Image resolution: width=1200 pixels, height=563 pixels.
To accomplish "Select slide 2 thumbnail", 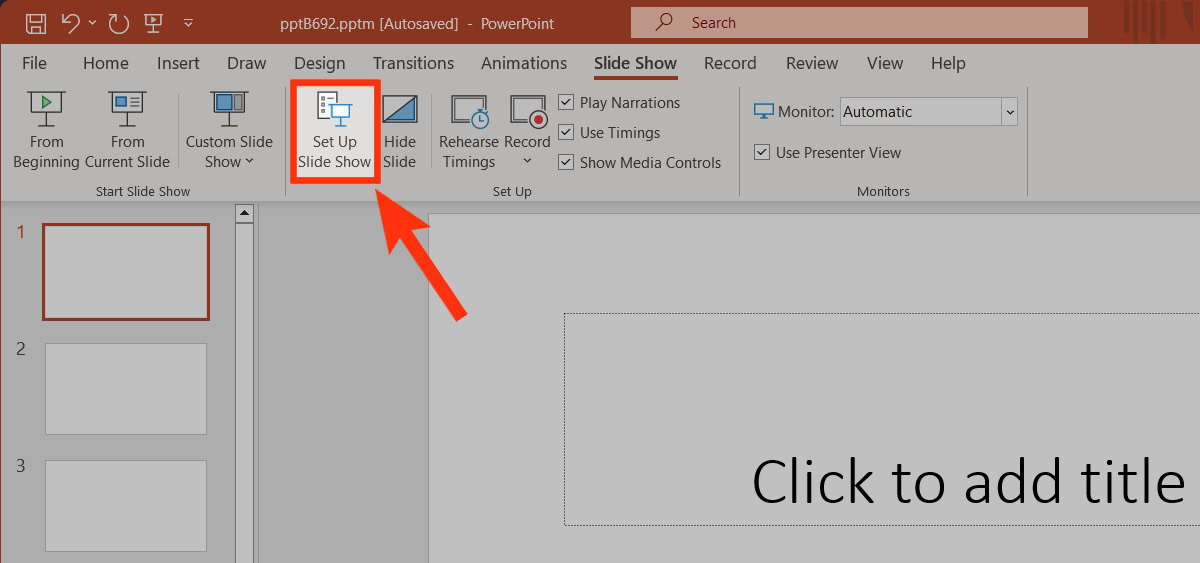I will [x=126, y=389].
